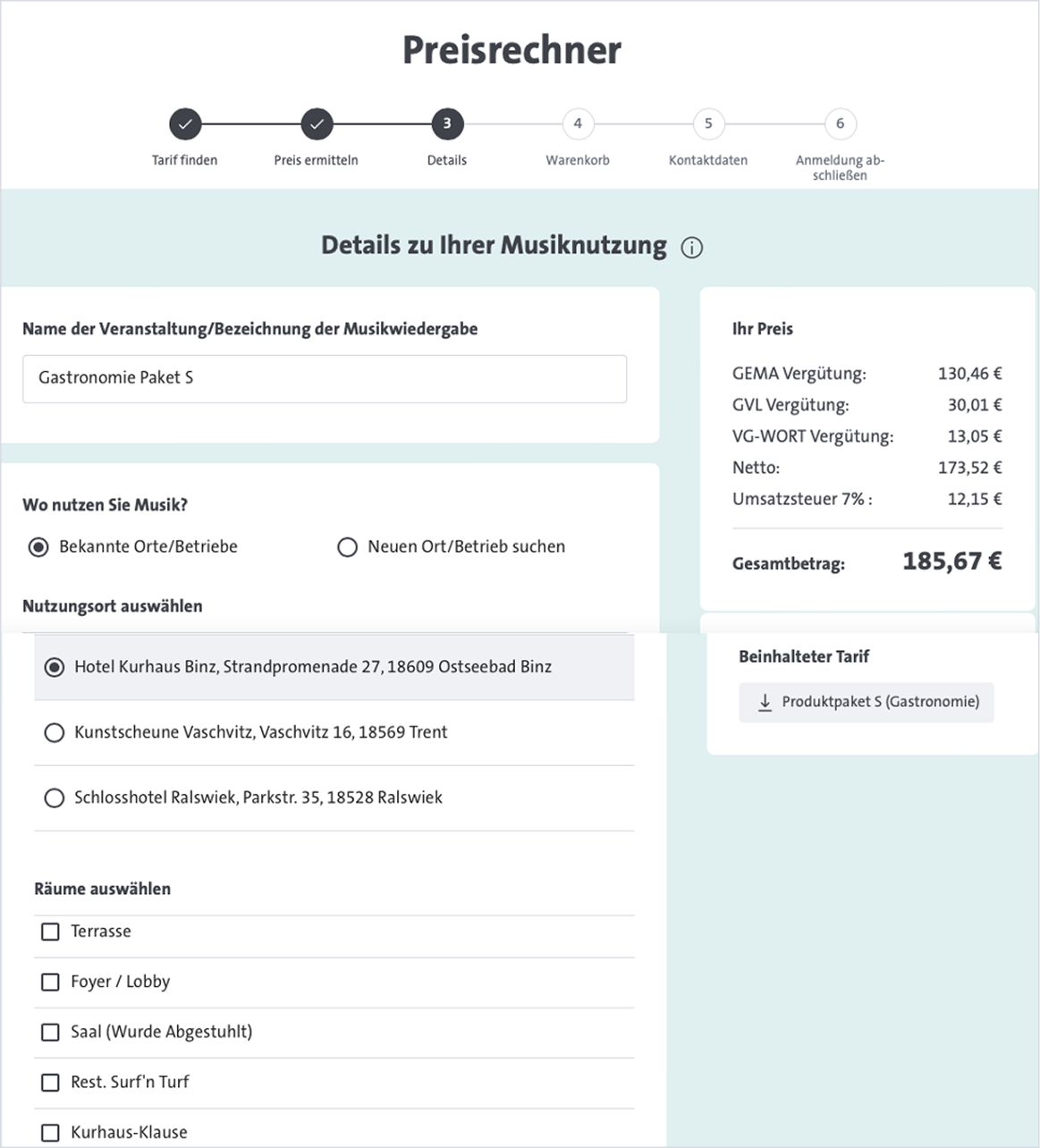
Task: Enable the Terrasse checkbox
Action: 50,932
